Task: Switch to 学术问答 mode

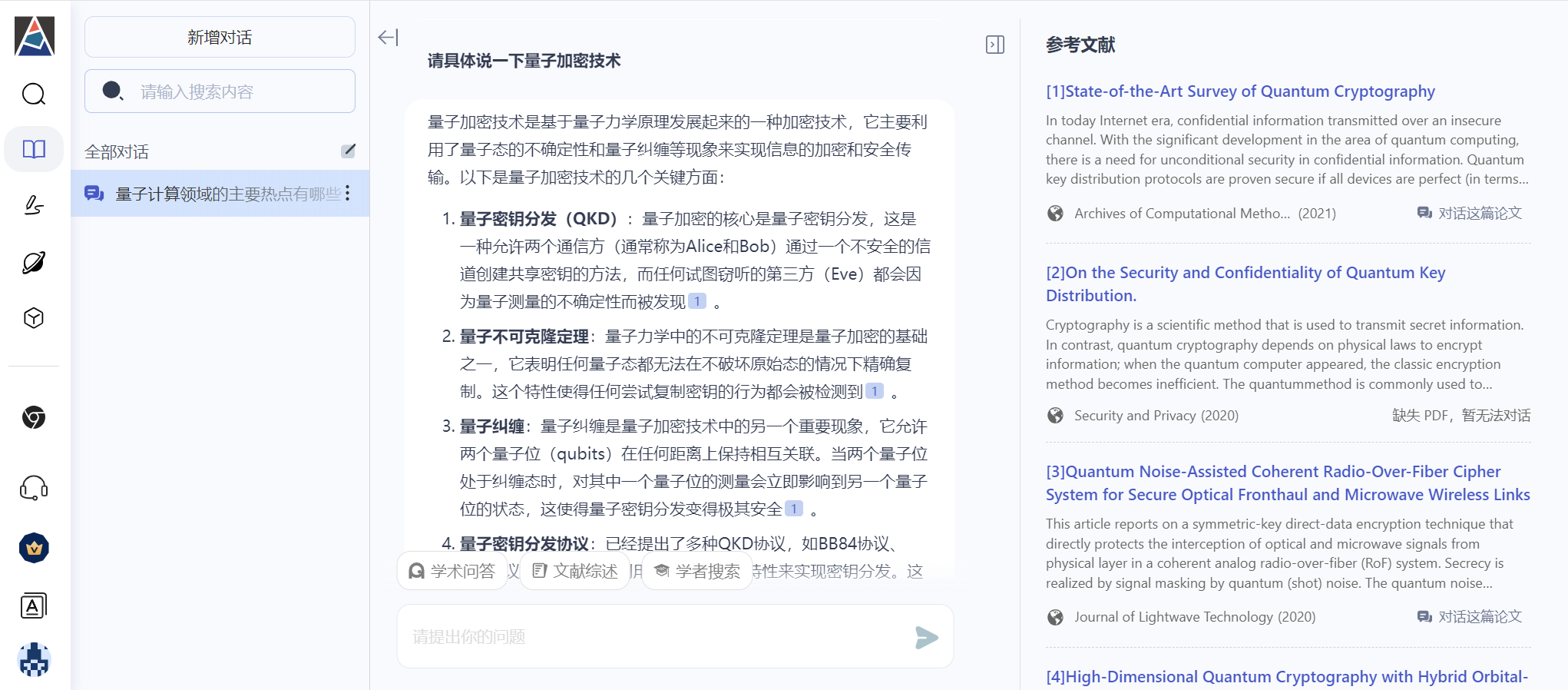Action: (452, 571)
